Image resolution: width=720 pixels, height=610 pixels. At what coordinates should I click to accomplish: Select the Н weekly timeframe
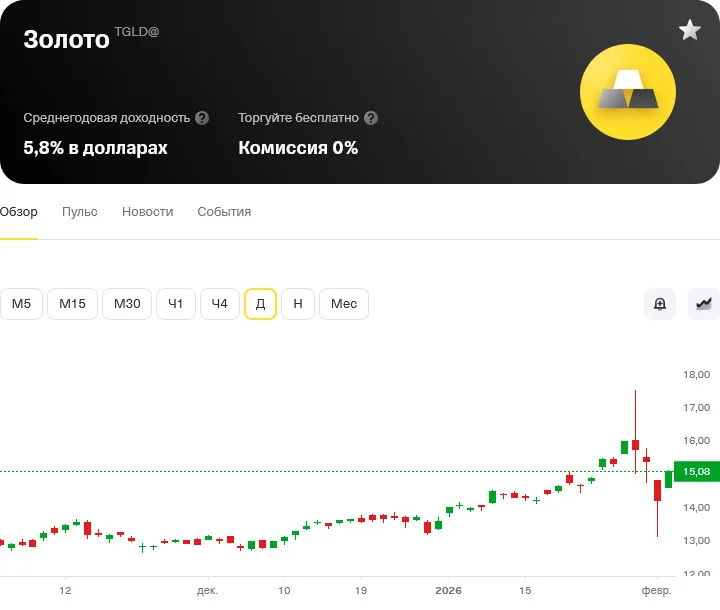298,304
